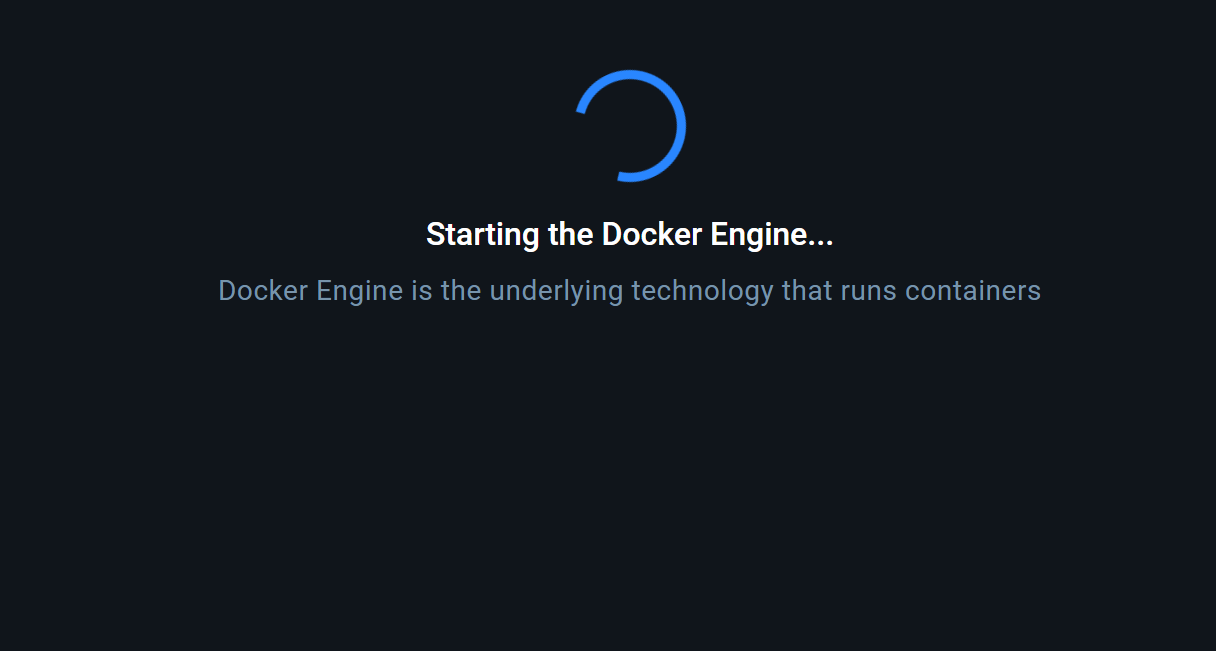Click the word "the" in the gray subtitle
This screenshot has width=1216, height=651.
pyautogui.click(x=461, y=291)
